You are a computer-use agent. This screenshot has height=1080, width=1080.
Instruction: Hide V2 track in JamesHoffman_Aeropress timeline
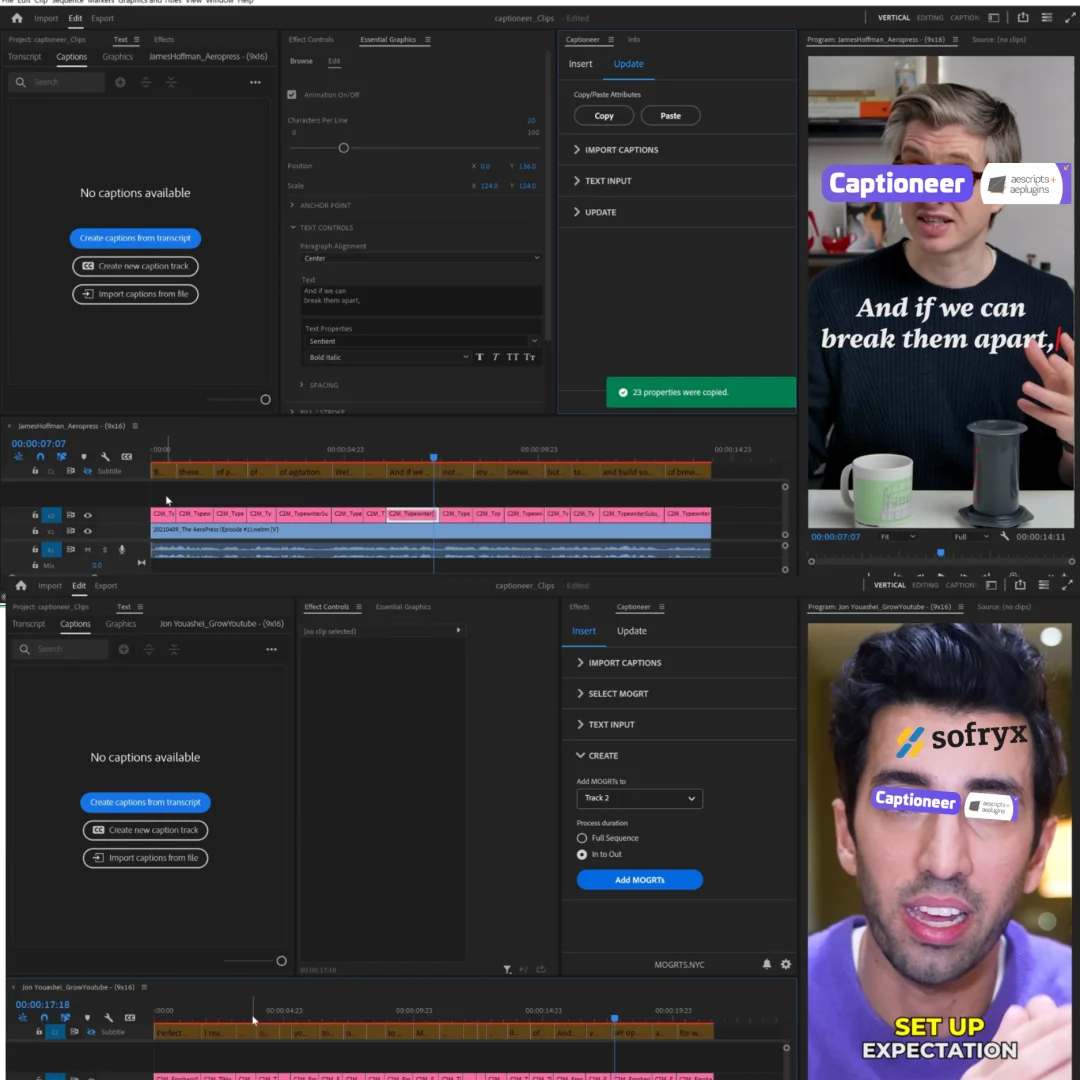(87, 515)
